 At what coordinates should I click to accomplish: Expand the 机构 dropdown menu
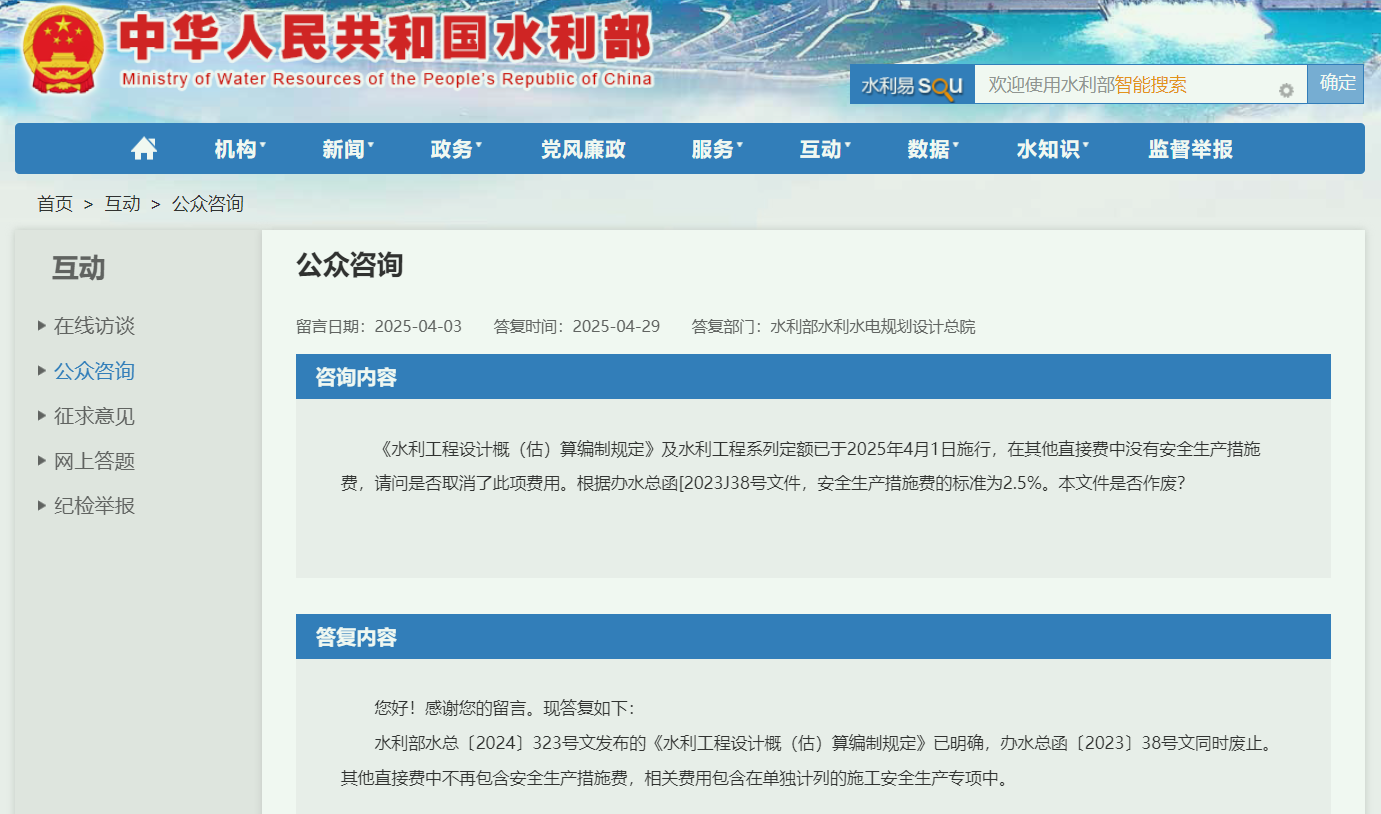[240, 149]
